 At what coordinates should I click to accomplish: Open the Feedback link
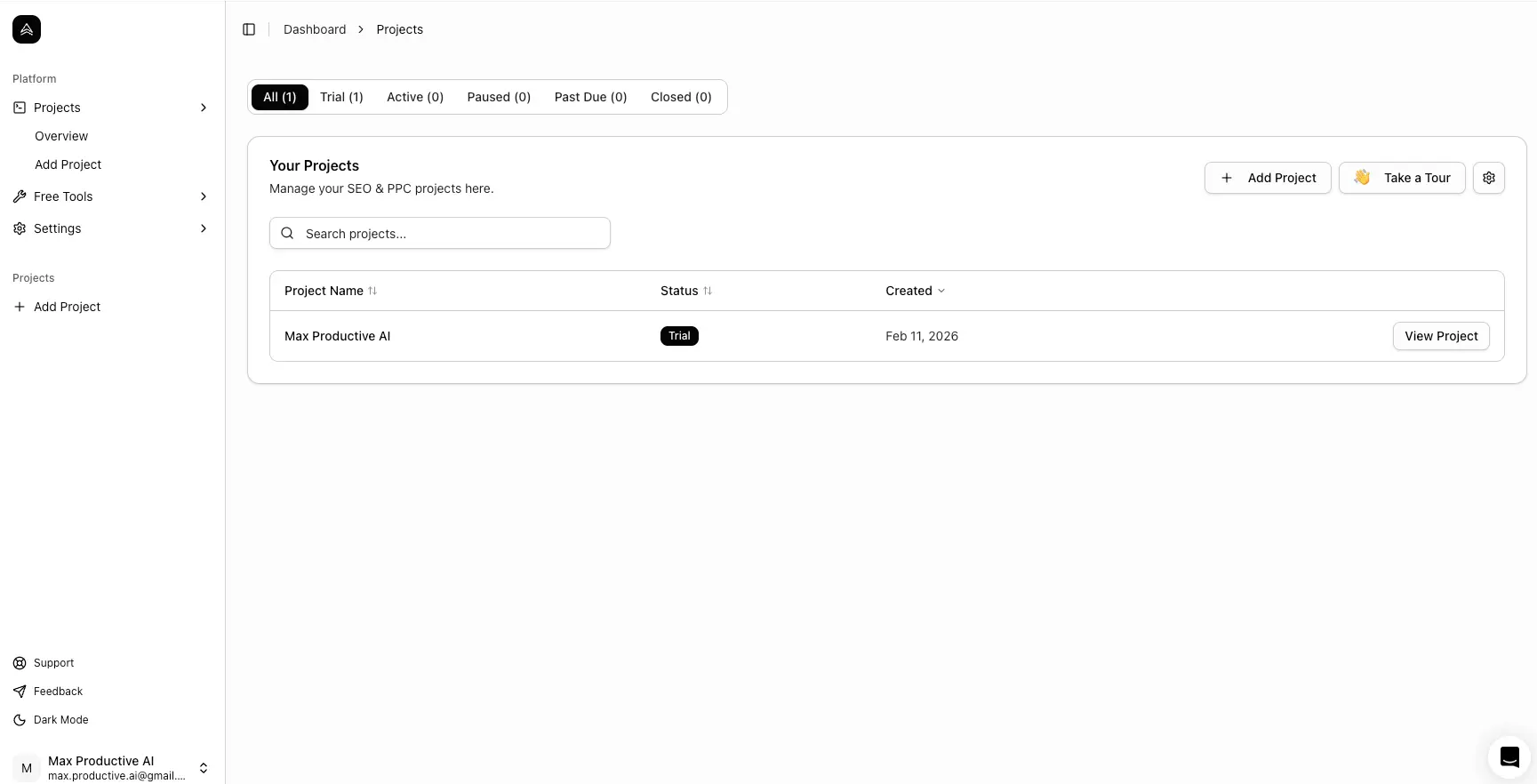point(58,692)
